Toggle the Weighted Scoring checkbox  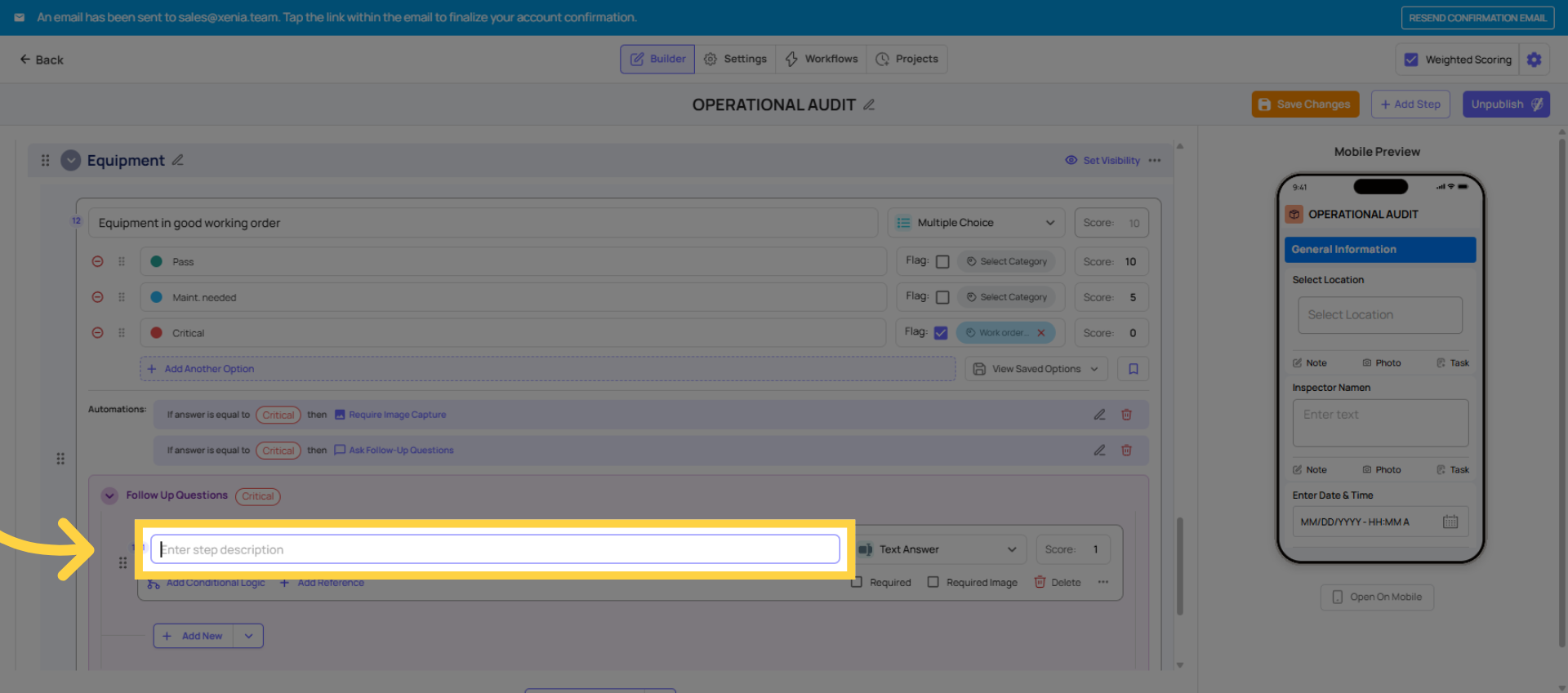(1410, 60)
